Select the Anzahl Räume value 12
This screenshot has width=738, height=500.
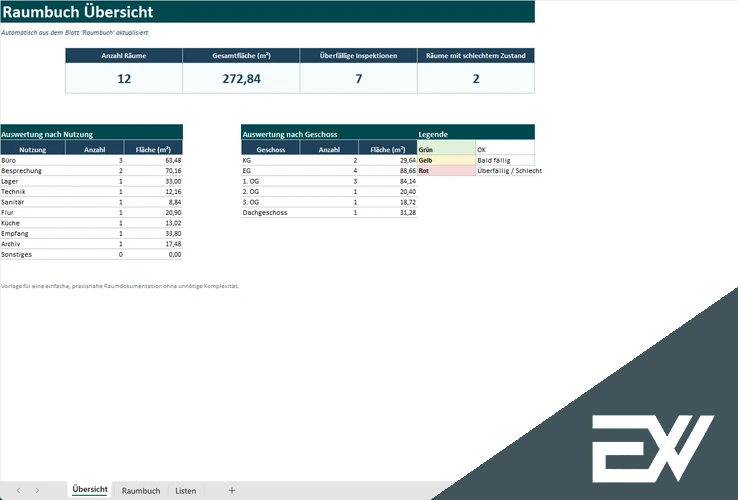point(124,78)
